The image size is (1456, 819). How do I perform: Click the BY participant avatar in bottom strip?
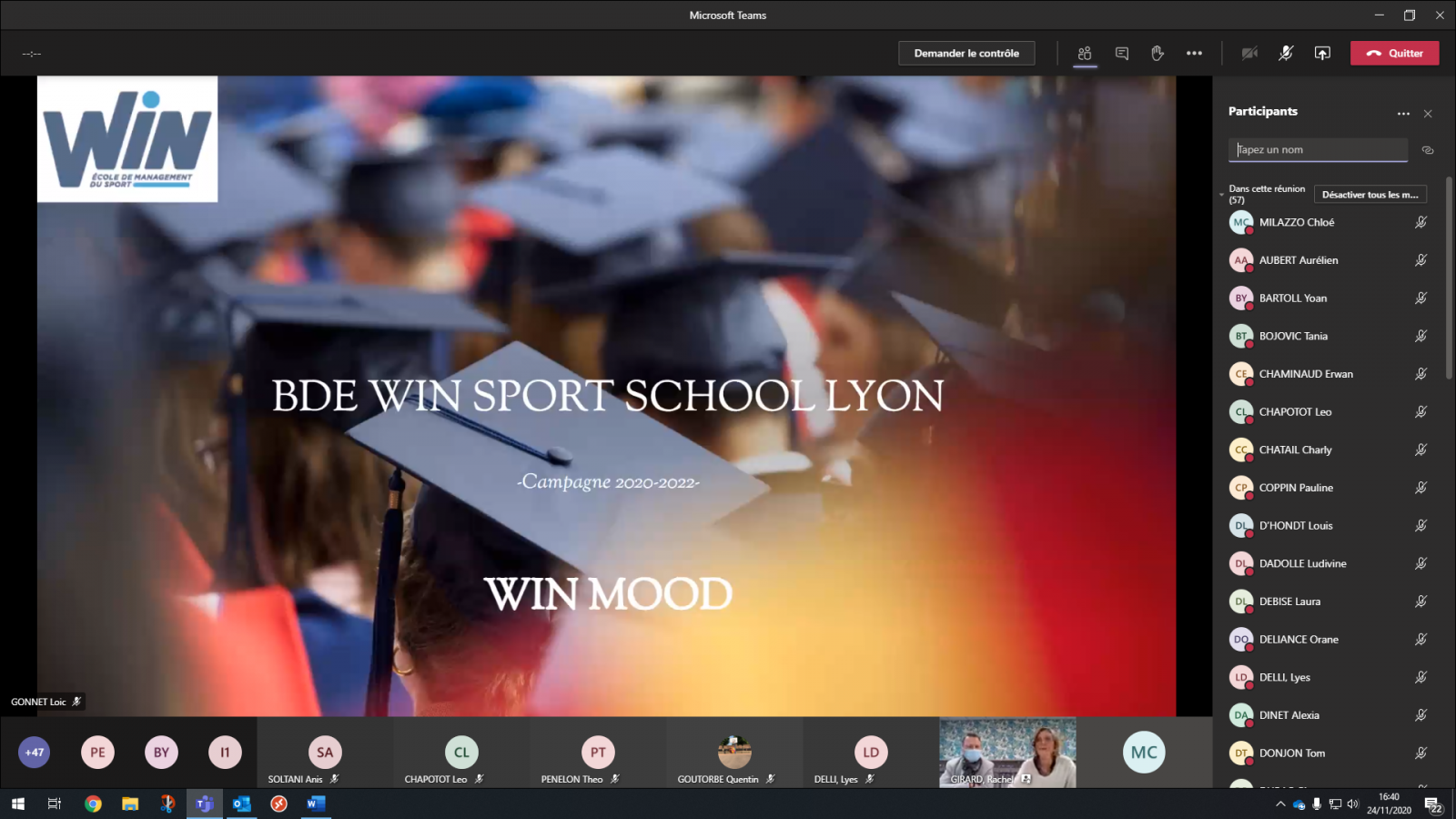161,753
